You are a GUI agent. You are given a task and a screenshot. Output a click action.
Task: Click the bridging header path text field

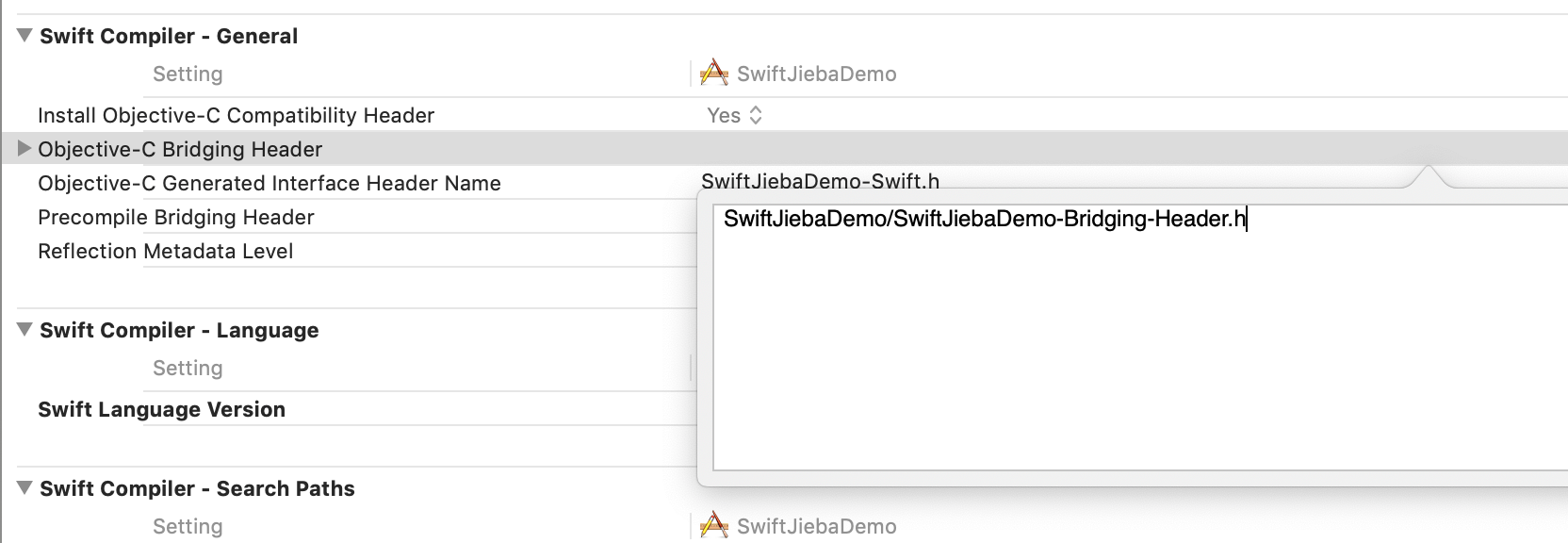pyautogui.click(x=984, y=220)
